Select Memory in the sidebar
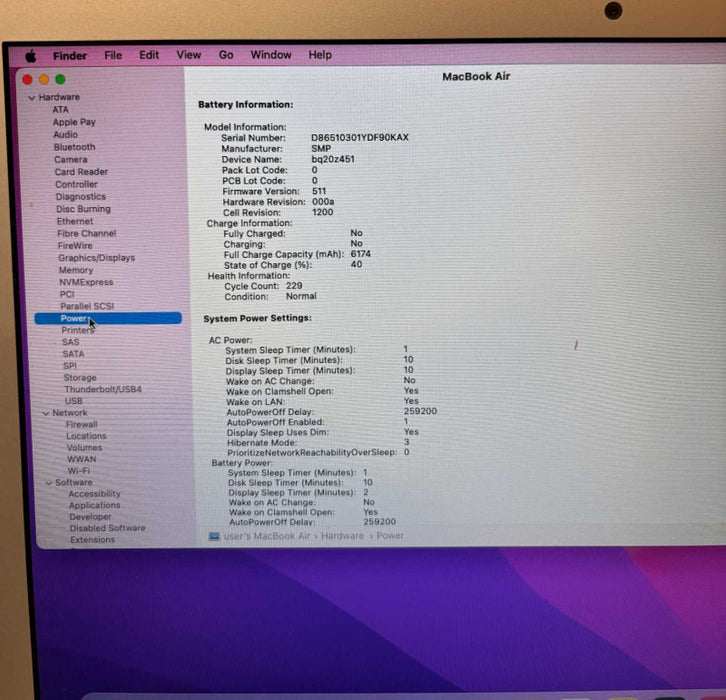The width and height of the screenshot is (726, 700). point(76,270)
